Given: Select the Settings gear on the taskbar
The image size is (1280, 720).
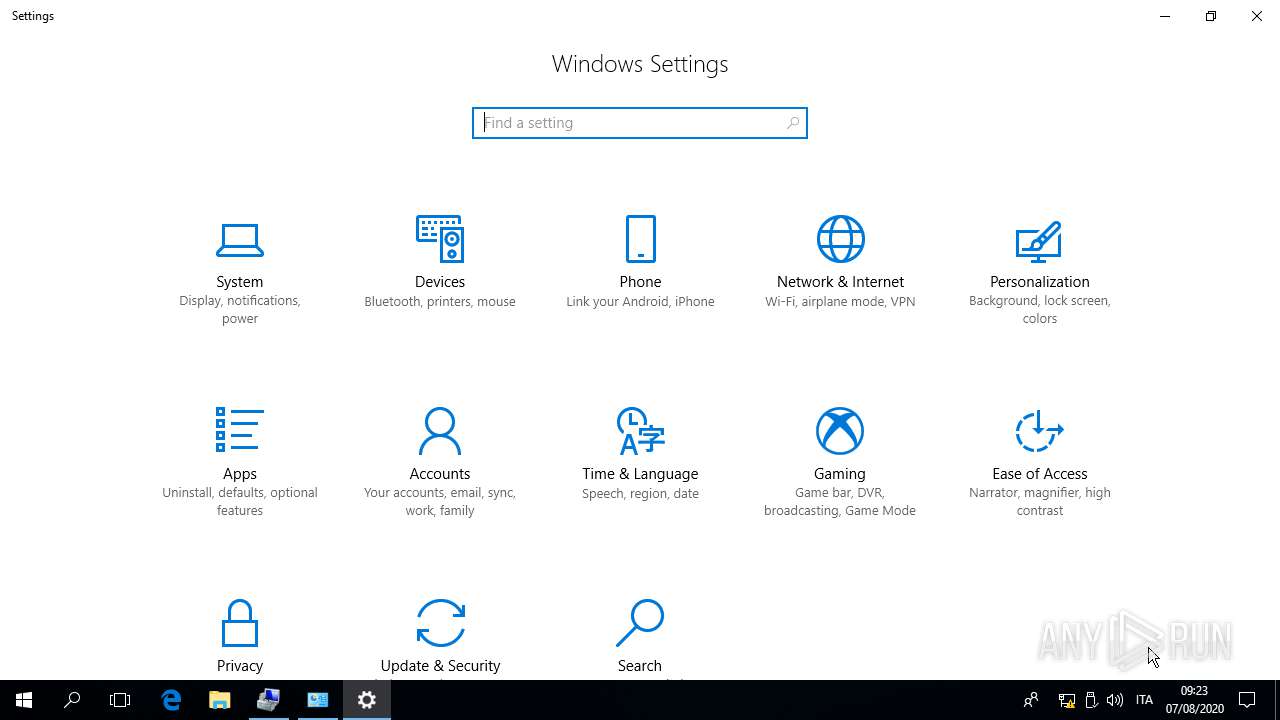Looking at the screenshot, I should click(367, 700).
